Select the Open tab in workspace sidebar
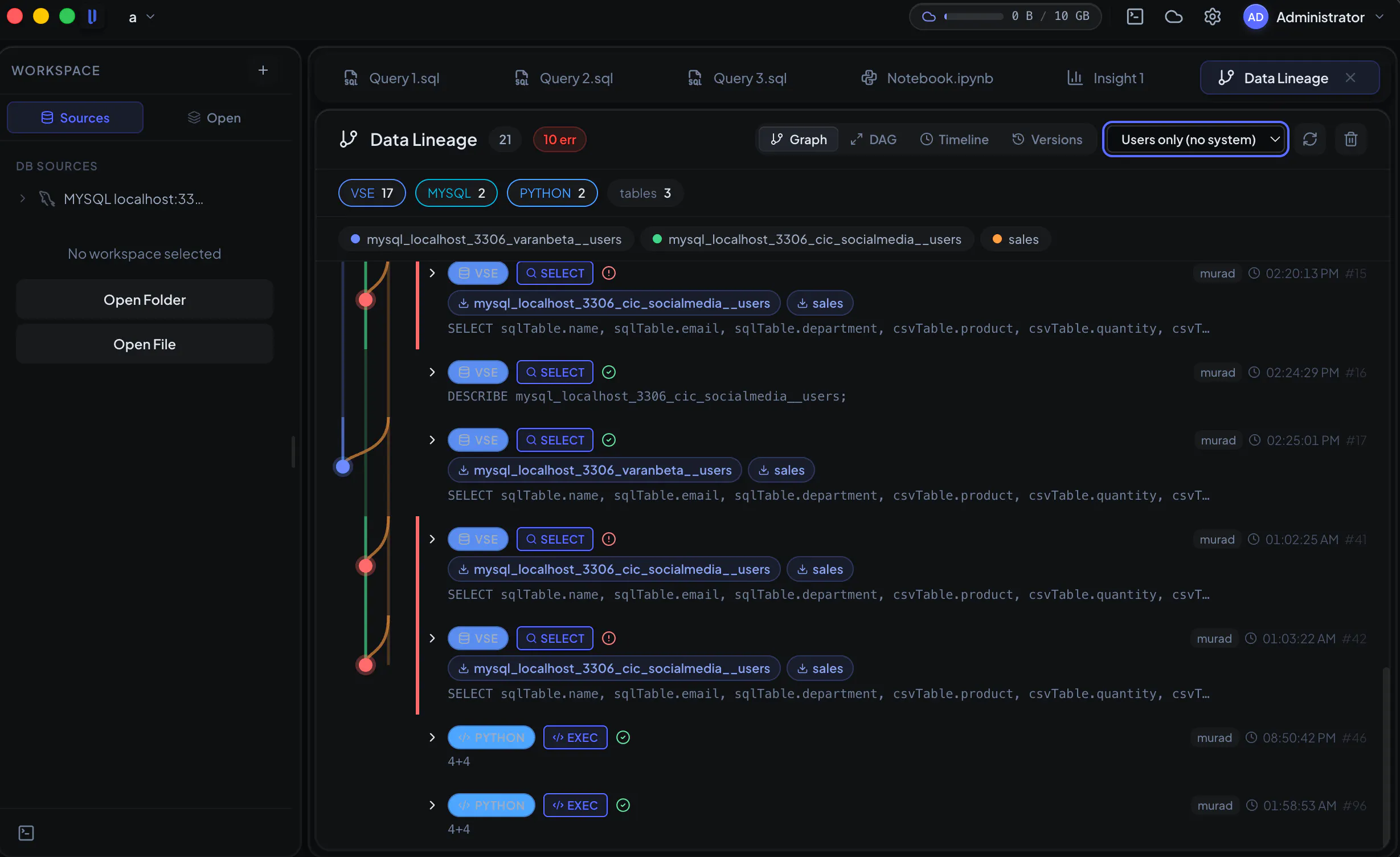The width and height of the screenshot is (1400, 857). (x=214, y=117)
